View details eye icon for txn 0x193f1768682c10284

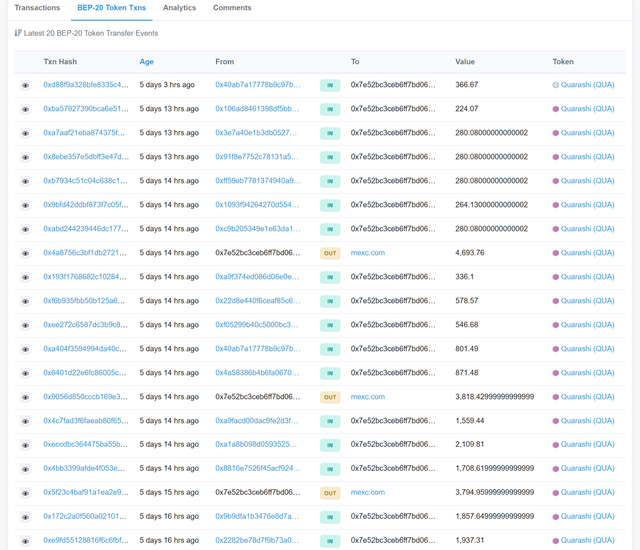pyautogui.click(x=25, y=277)
